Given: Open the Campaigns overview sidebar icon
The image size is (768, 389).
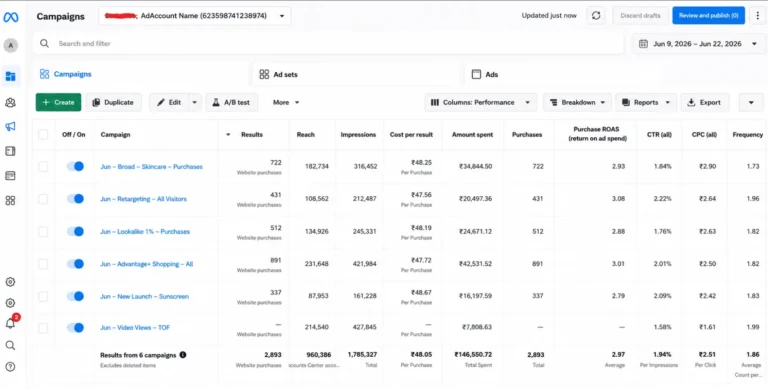Looking at the screenshot, I should point(10,76).
